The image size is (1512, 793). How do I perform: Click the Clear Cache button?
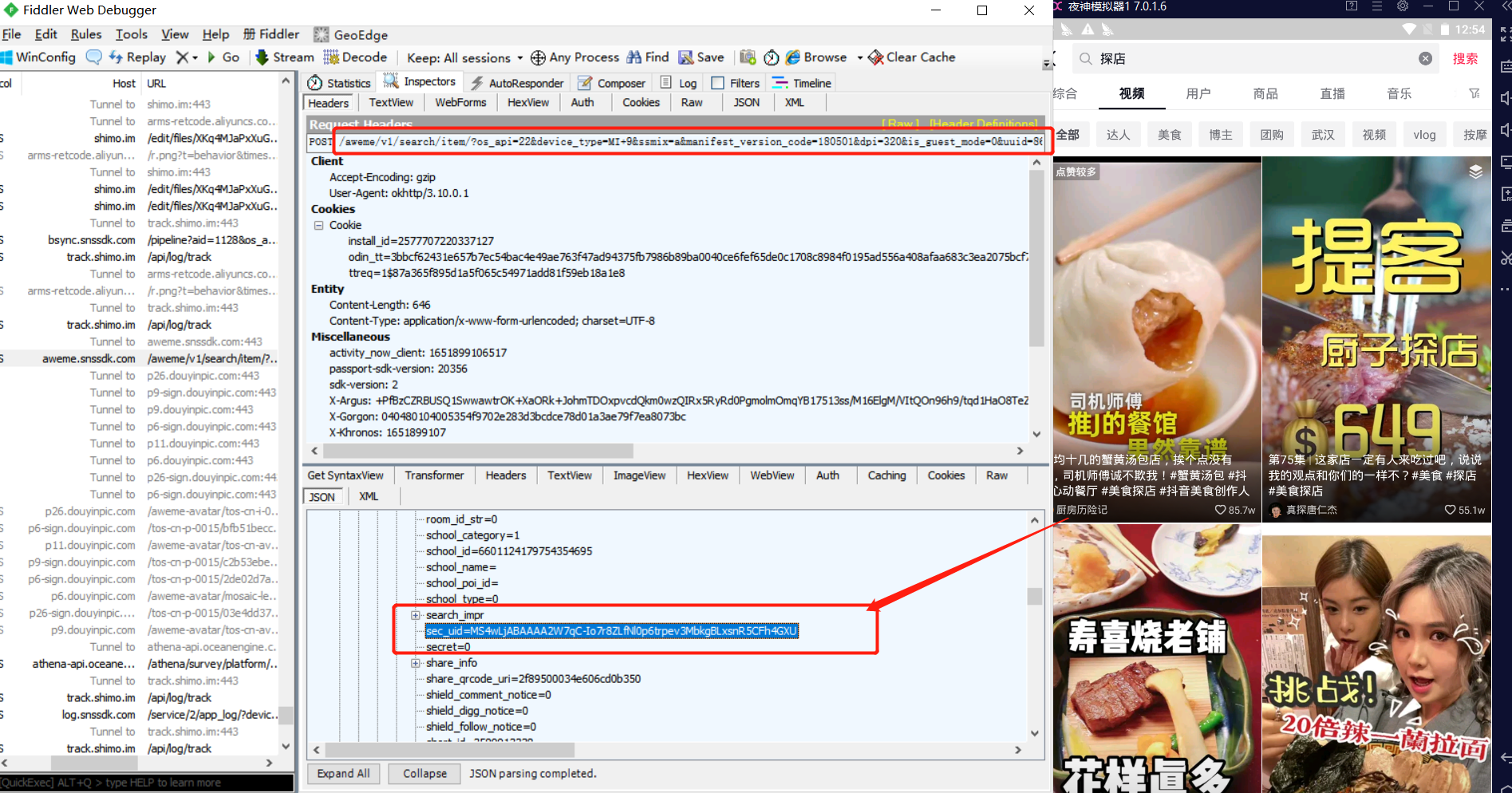(912, 57)
